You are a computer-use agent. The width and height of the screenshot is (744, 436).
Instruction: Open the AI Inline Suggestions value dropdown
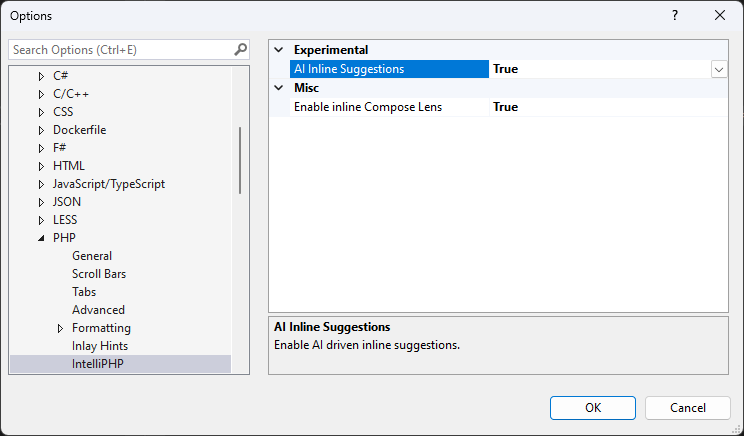coord(718,69)
